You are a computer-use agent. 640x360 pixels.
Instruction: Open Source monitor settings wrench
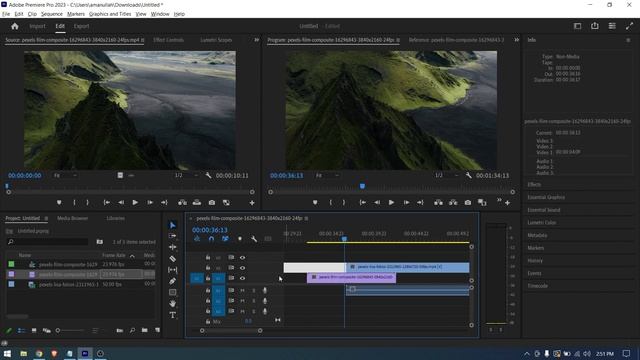pos(208,176)
